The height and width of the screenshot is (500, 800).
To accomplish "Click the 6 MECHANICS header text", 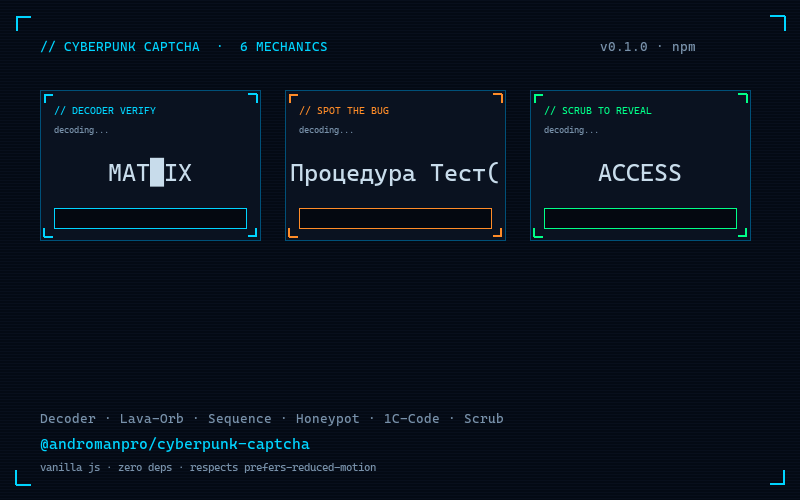I will point(284,47).
